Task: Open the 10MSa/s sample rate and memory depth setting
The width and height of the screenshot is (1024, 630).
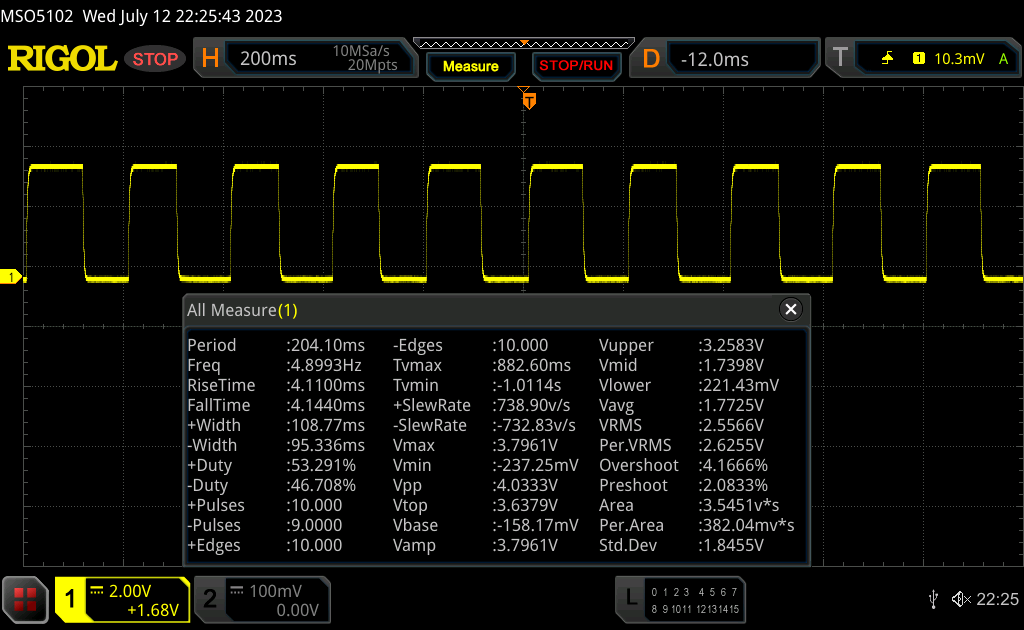Action: [x=364, y=59]
